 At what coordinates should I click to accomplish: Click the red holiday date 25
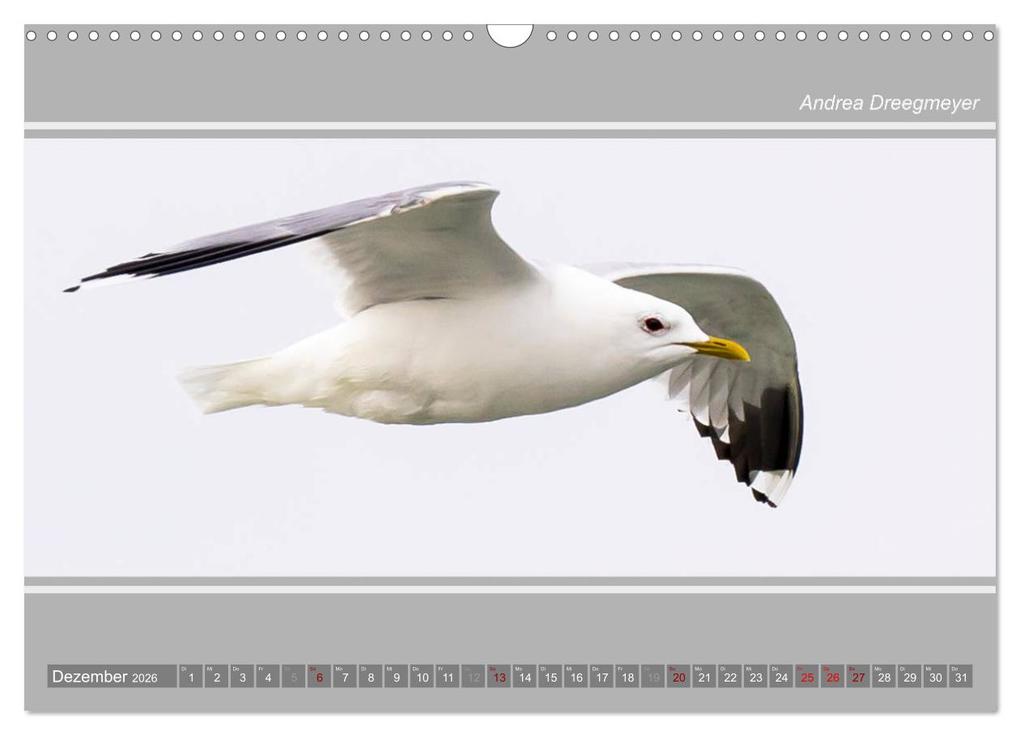pyautogui.click(x=807, y=677)
